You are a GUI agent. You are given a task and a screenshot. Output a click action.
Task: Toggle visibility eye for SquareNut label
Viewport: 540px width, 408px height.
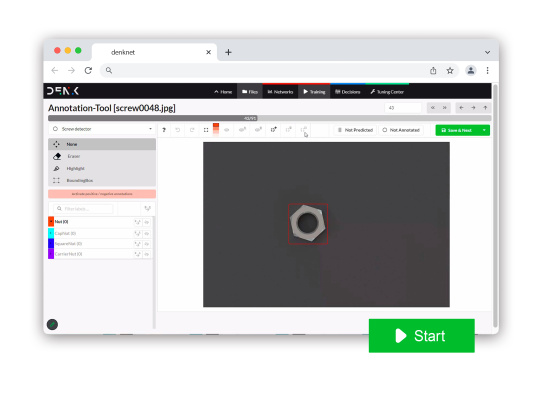(x=147, y=244)
